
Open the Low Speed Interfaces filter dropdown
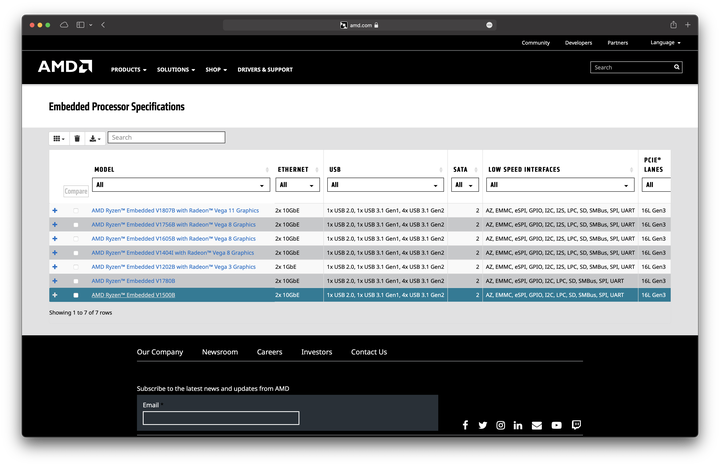(560, 185)
